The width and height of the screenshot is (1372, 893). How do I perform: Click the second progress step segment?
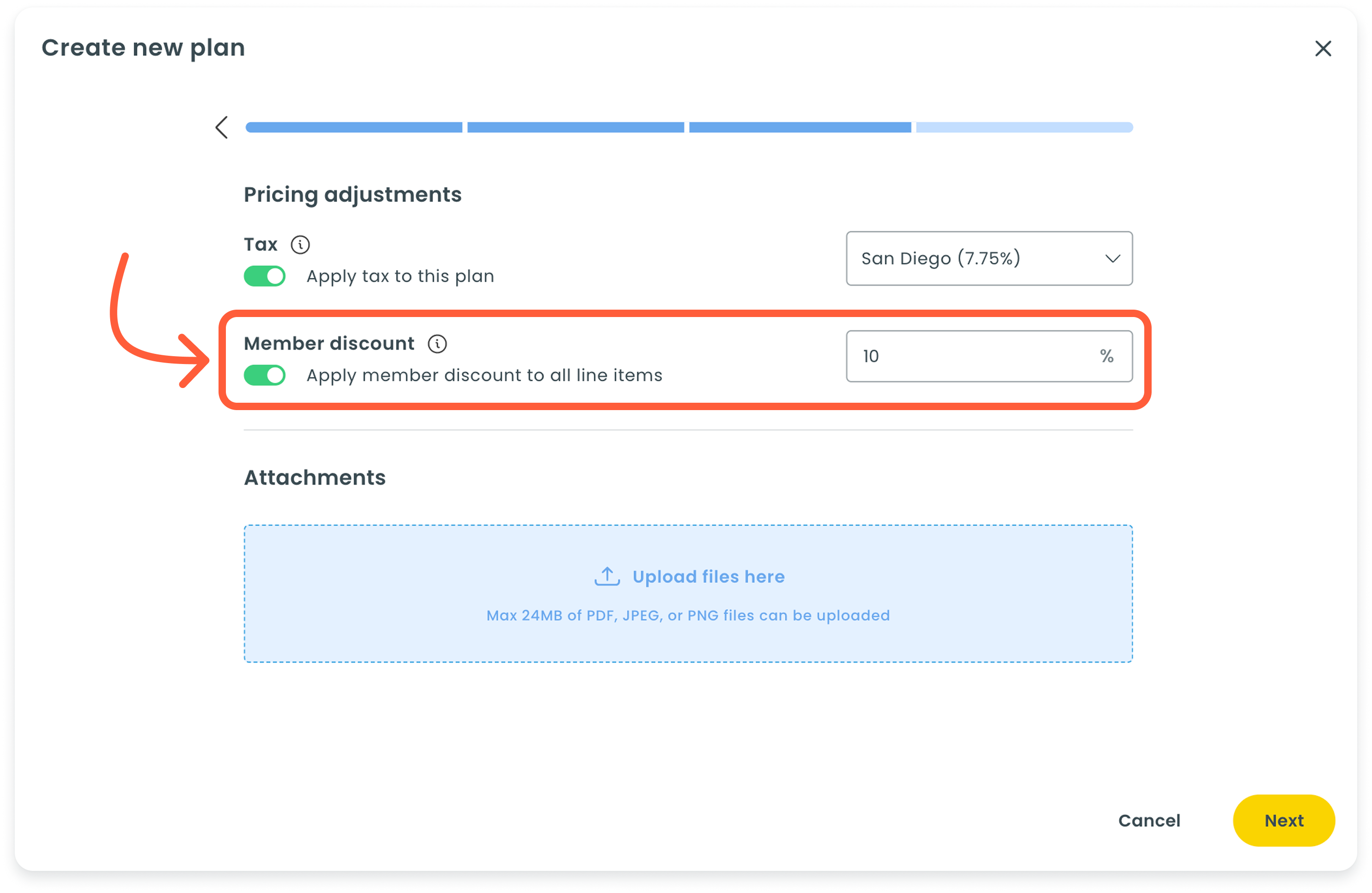(x=575, y=127)
